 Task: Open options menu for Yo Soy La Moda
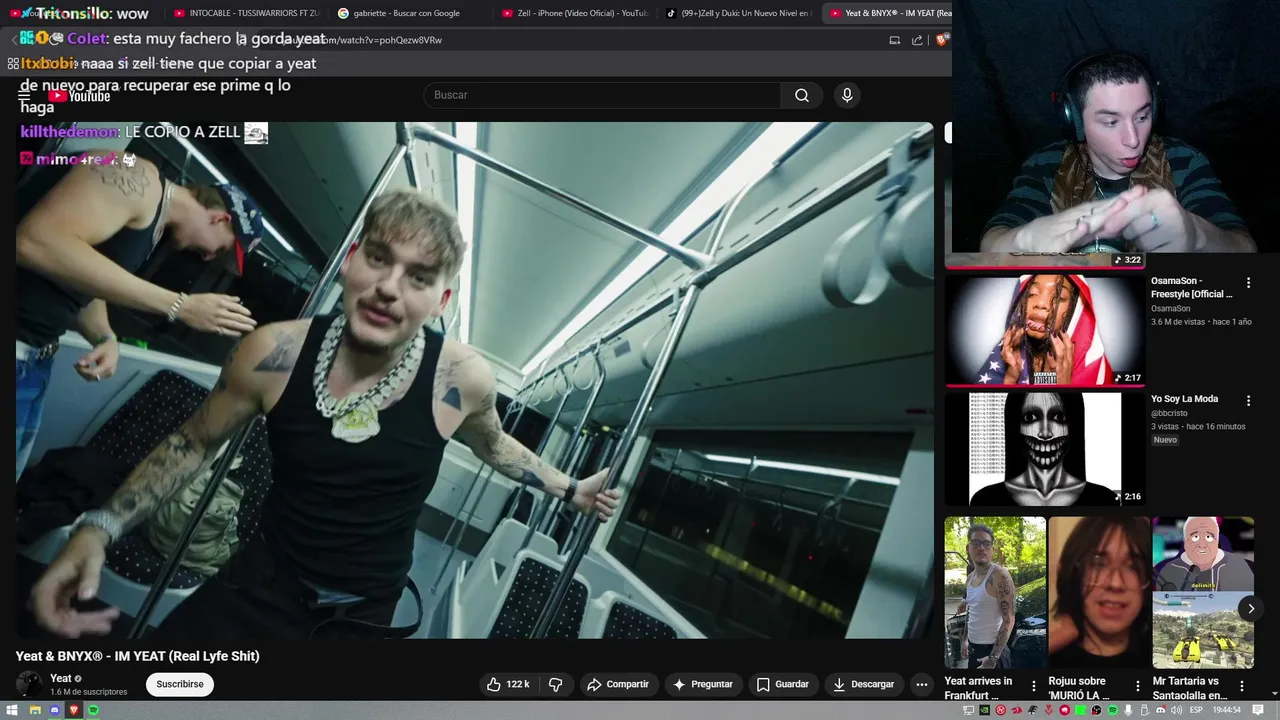(1248, 400)
